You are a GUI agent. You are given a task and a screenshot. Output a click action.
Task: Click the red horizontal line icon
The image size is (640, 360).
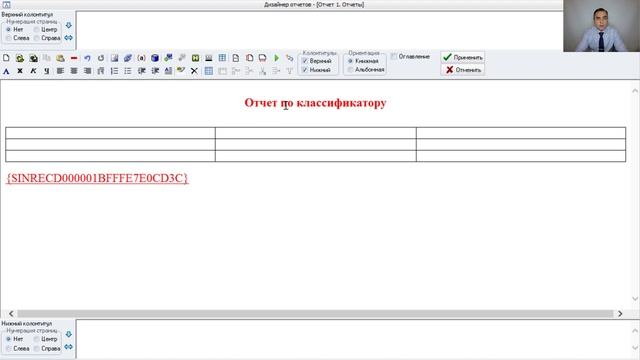pyautogui.click(x=73, y=58)
